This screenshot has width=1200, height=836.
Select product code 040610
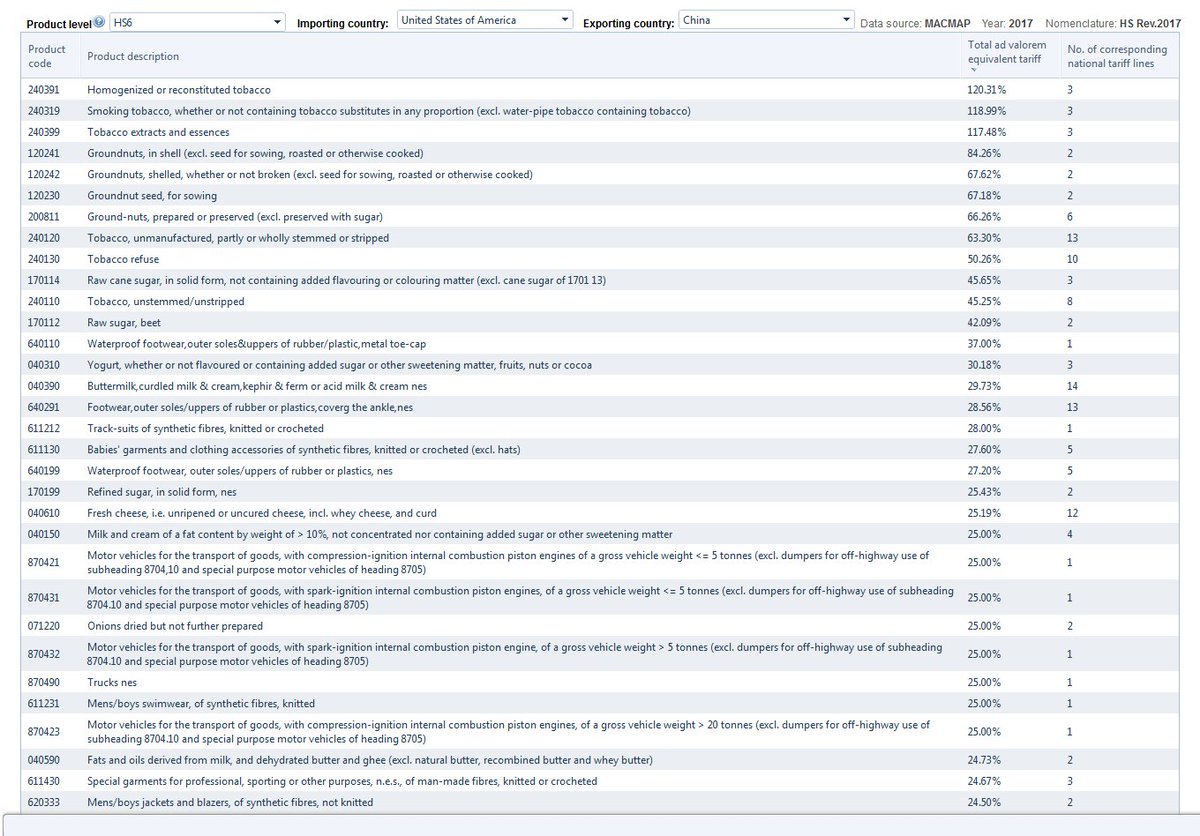click(x=44, y=513)
